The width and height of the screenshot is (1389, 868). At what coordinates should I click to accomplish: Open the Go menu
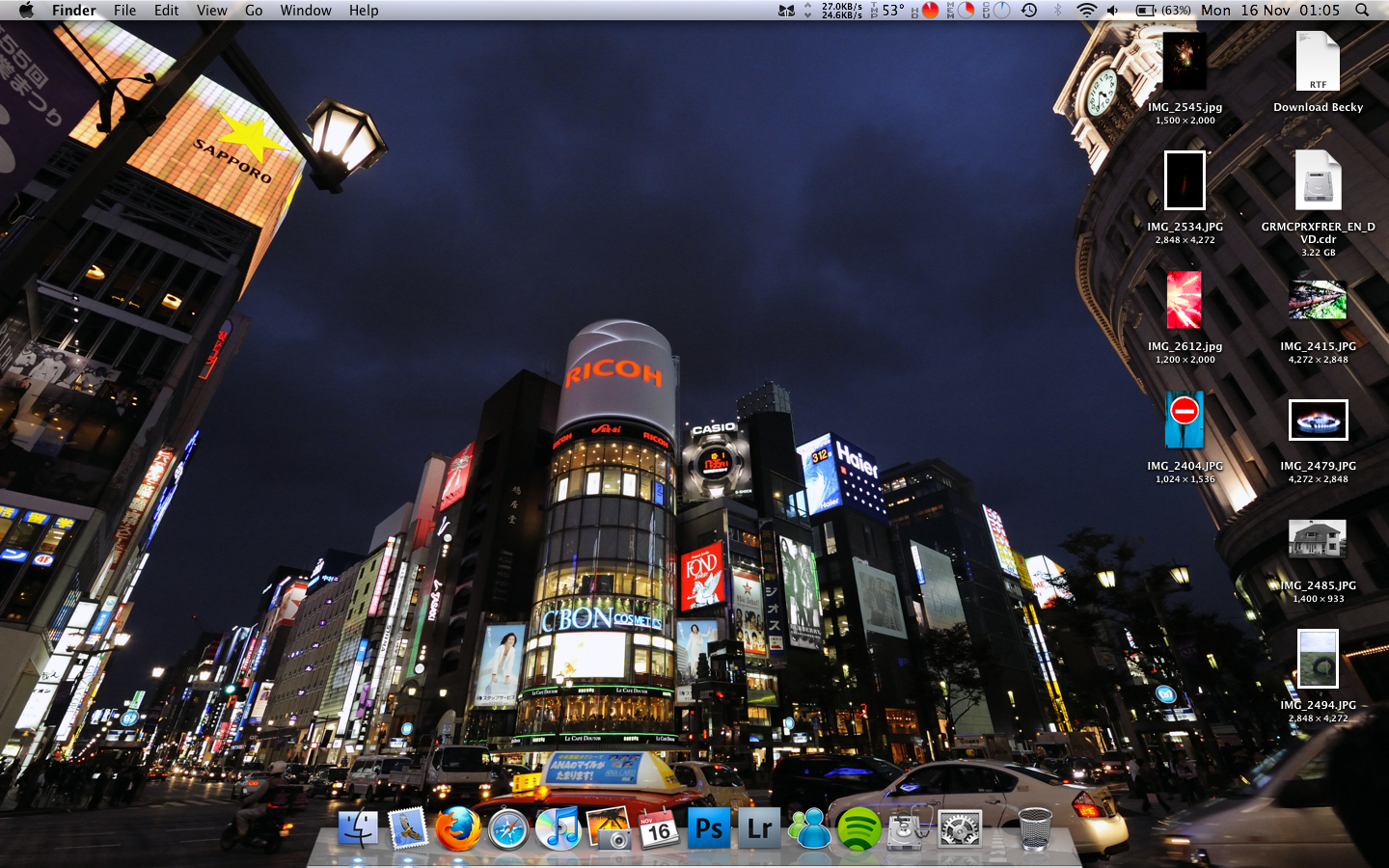254,10
